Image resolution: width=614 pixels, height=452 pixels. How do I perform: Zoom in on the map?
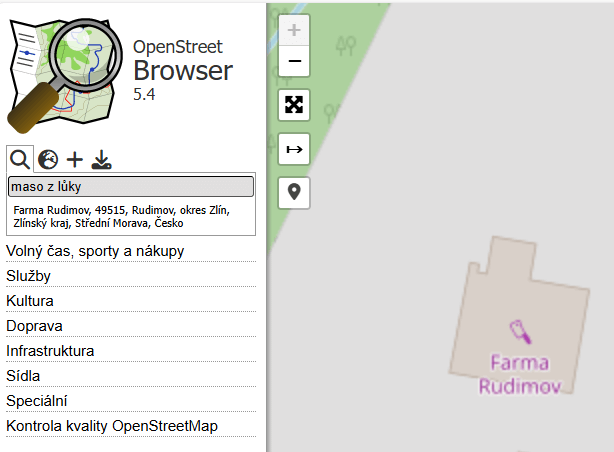294,30
